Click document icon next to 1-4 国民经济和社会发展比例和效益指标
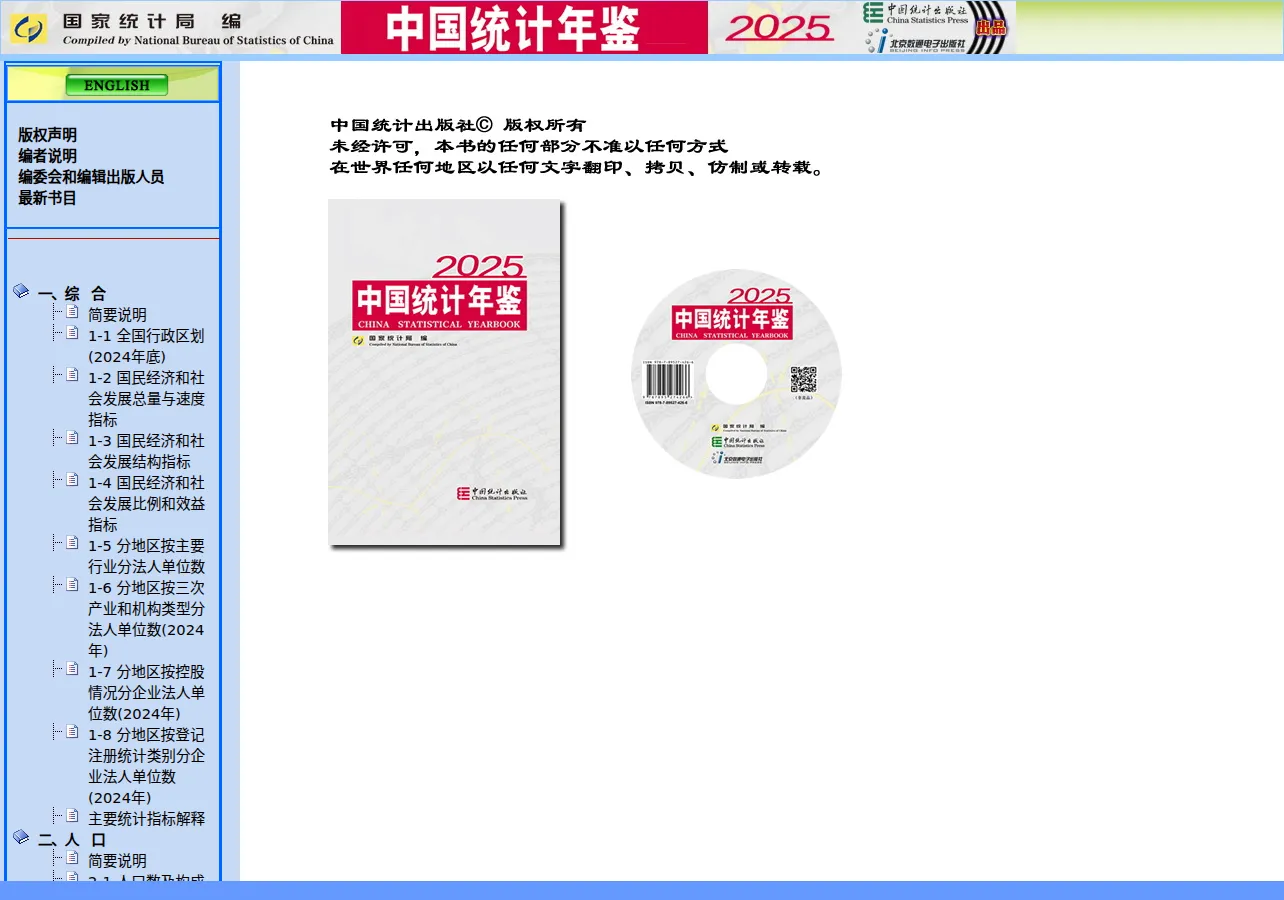 (x=72, y=480)
